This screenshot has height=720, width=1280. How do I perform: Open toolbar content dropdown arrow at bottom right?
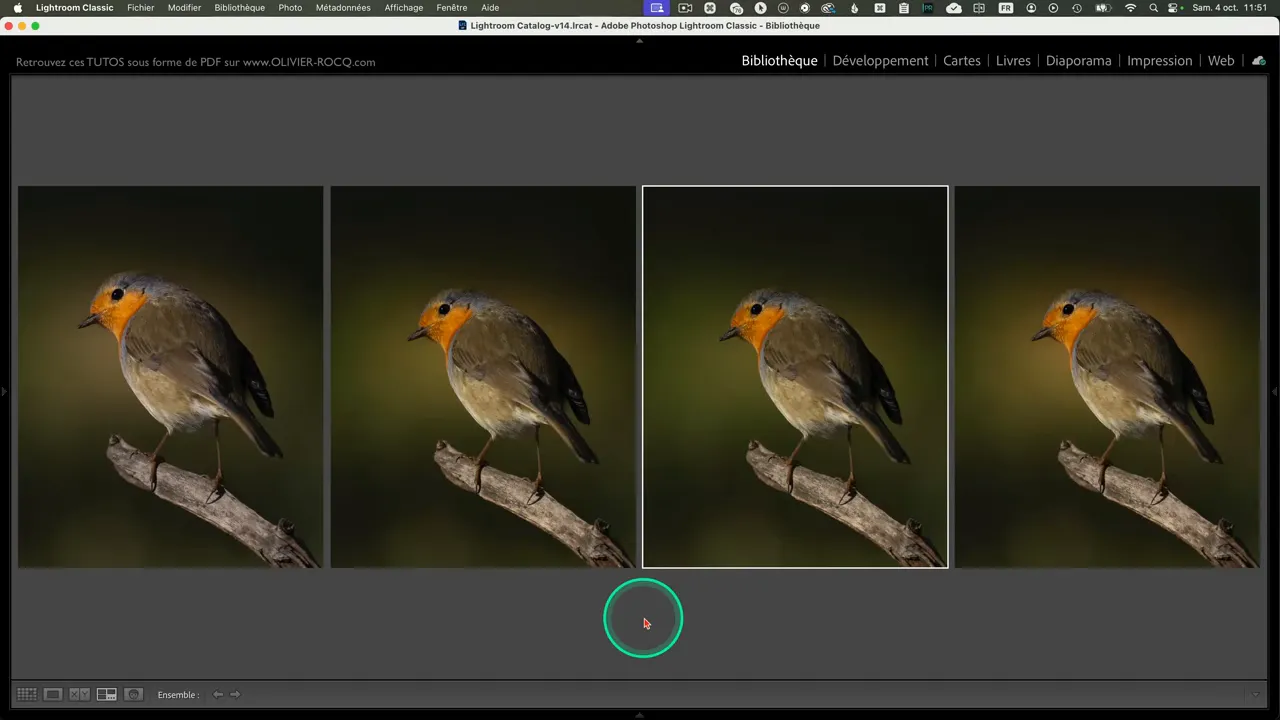pos(1255,694)
